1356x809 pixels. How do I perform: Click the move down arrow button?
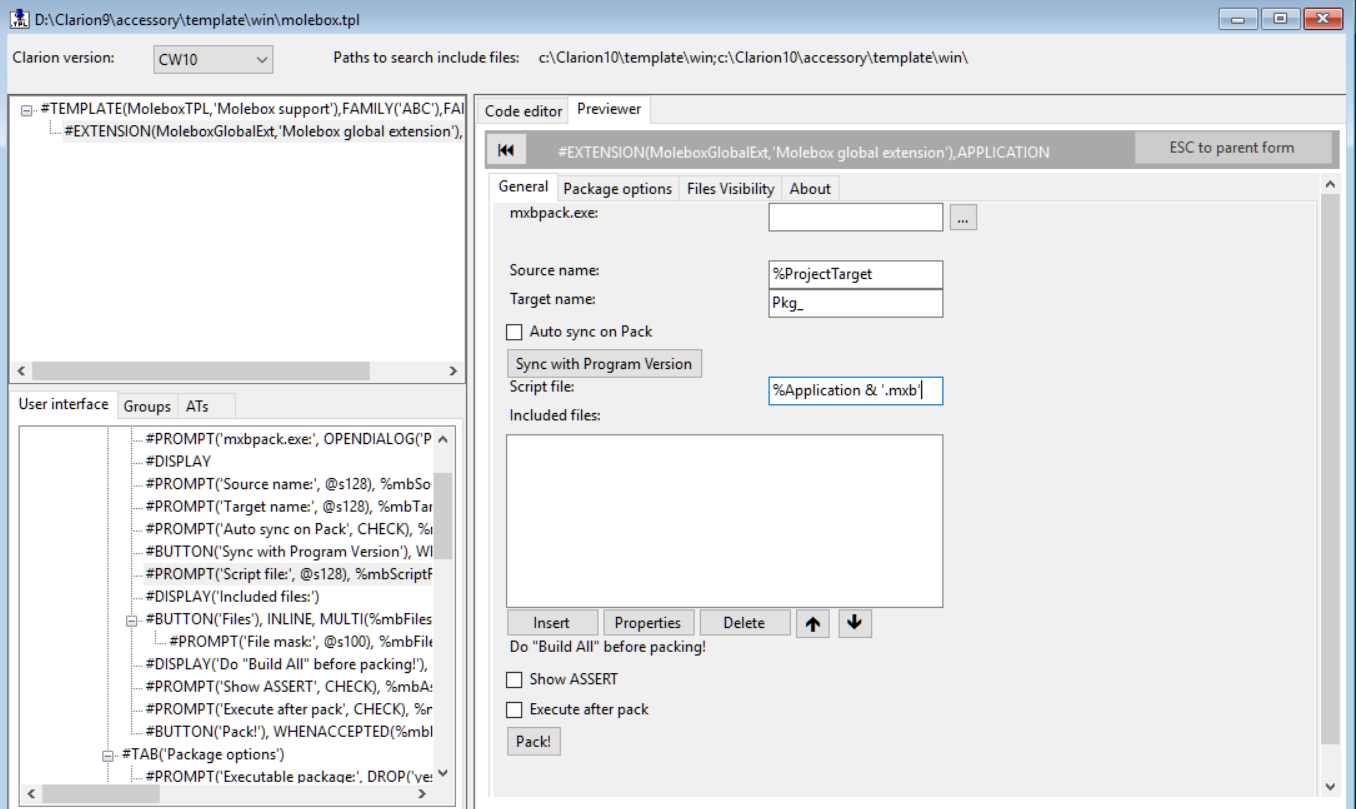(854, 623)
